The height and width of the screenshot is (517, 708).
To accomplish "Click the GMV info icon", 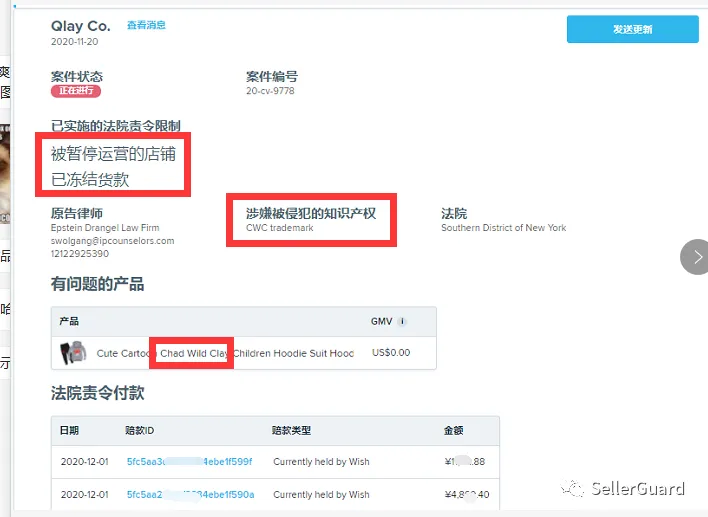I will click(x=402, y=321).
